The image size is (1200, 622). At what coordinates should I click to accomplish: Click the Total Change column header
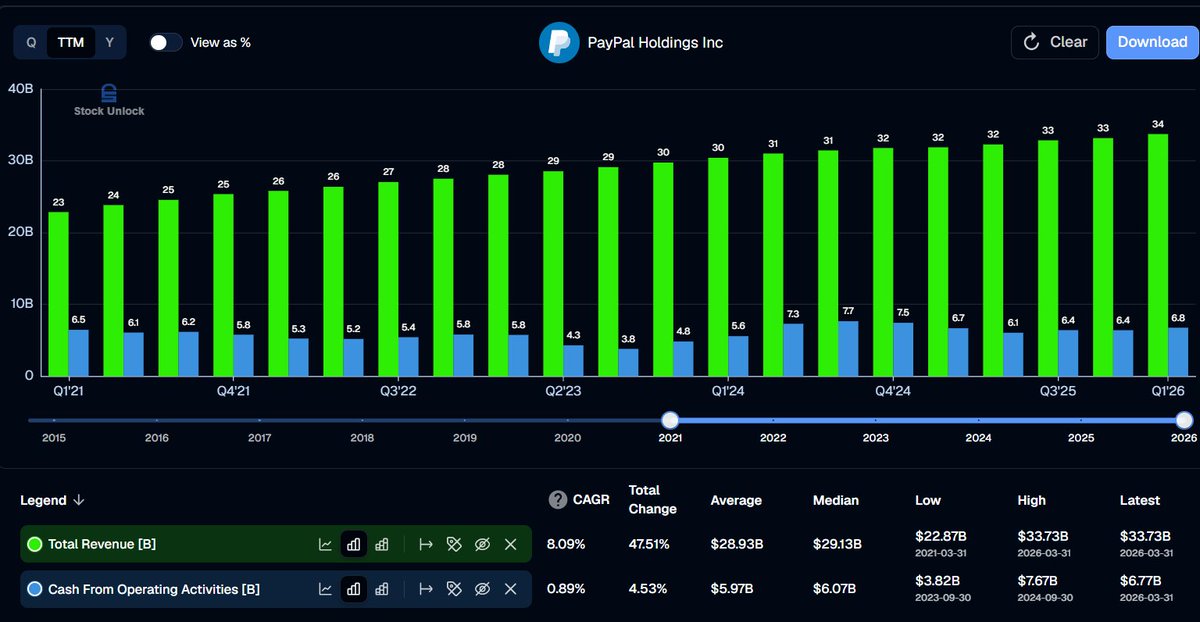click(x=652, y=500)
